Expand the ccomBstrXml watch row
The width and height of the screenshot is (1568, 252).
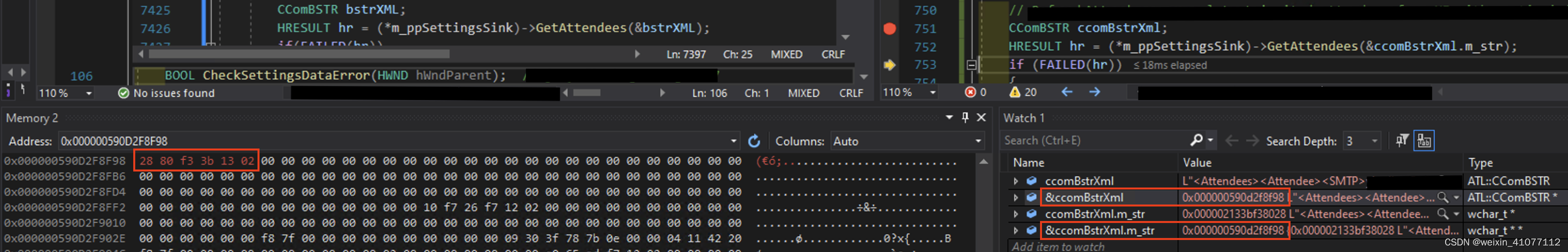tap(1015, 181)
